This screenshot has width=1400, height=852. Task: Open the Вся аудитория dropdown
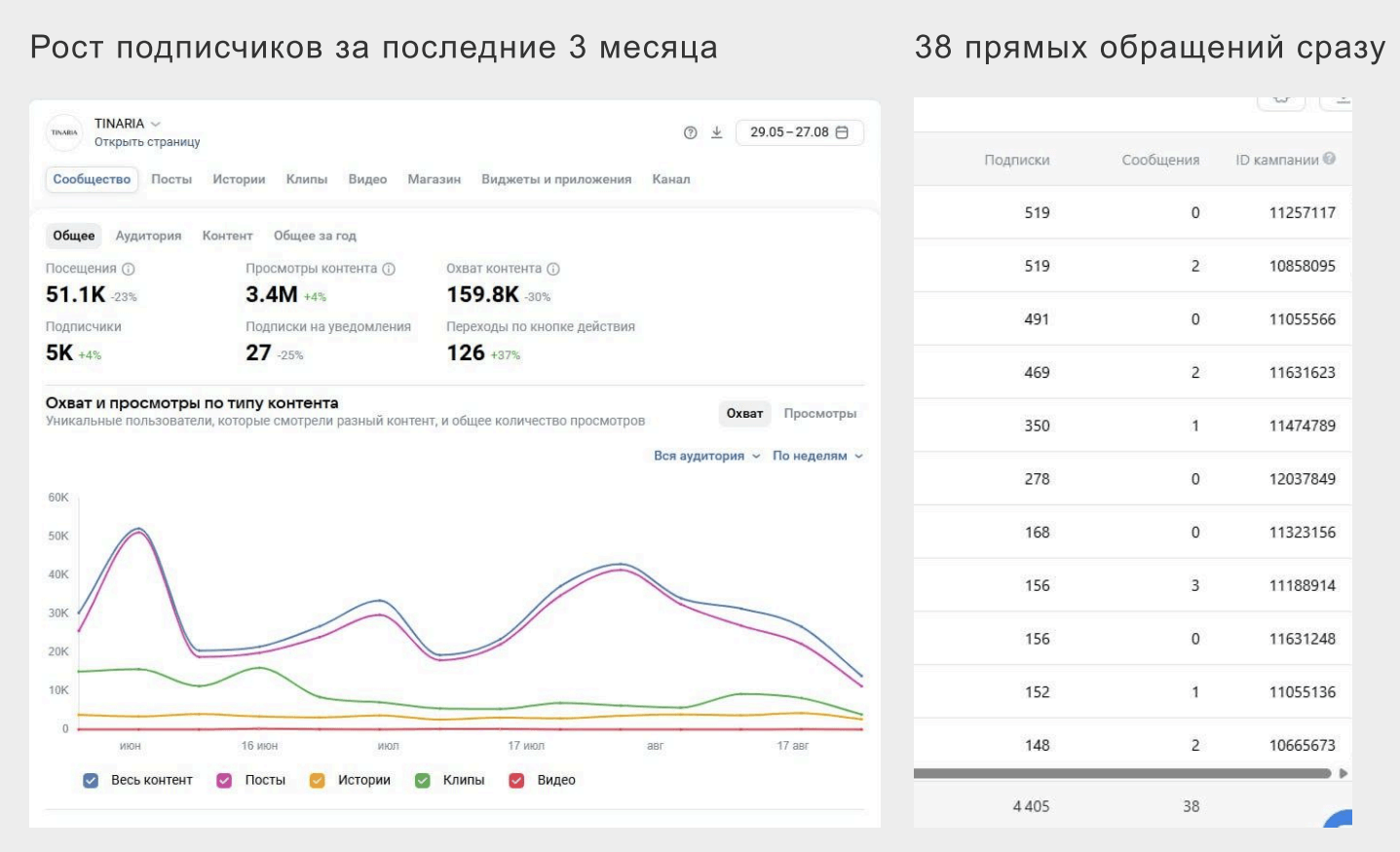(707, 456)
